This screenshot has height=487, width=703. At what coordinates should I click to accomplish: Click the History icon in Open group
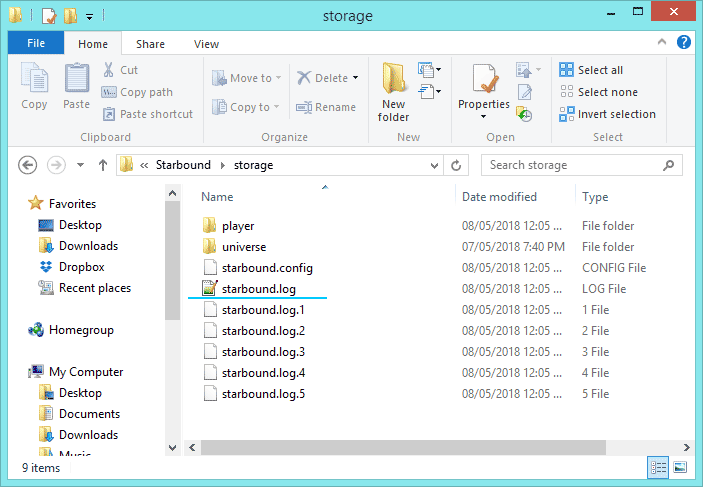click(x=524, y=114)
